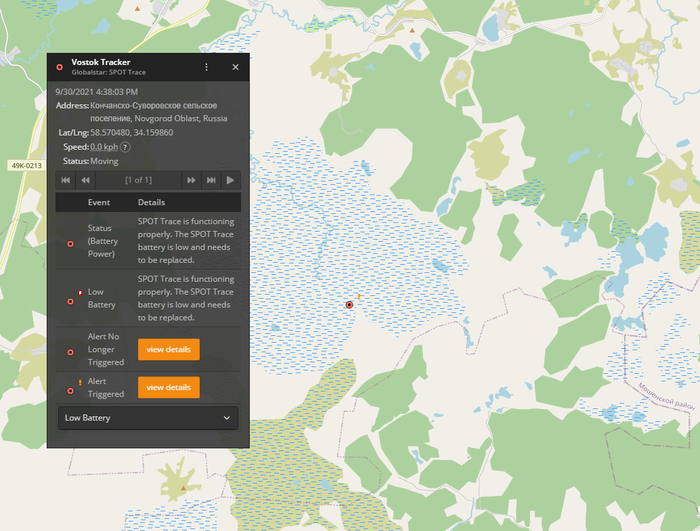Viewport: 700px width, 531px height.
Task: Advance to the next position record
Action: [x=190, y=180]
